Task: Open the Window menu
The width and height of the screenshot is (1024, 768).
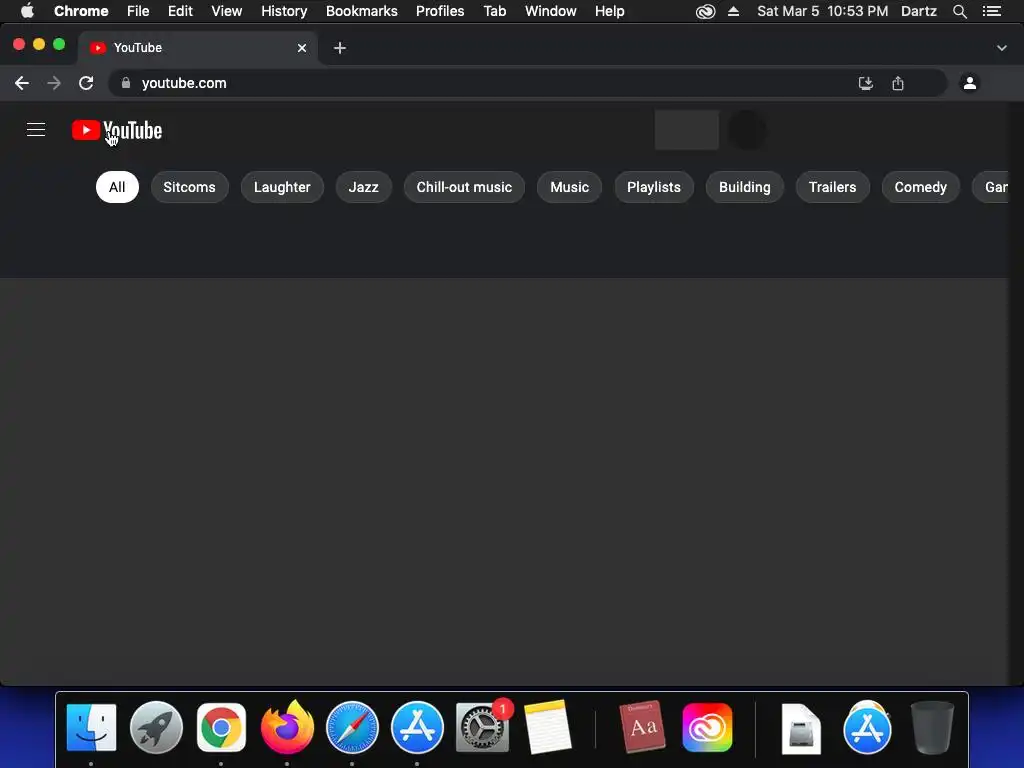Action: [551, 11]
